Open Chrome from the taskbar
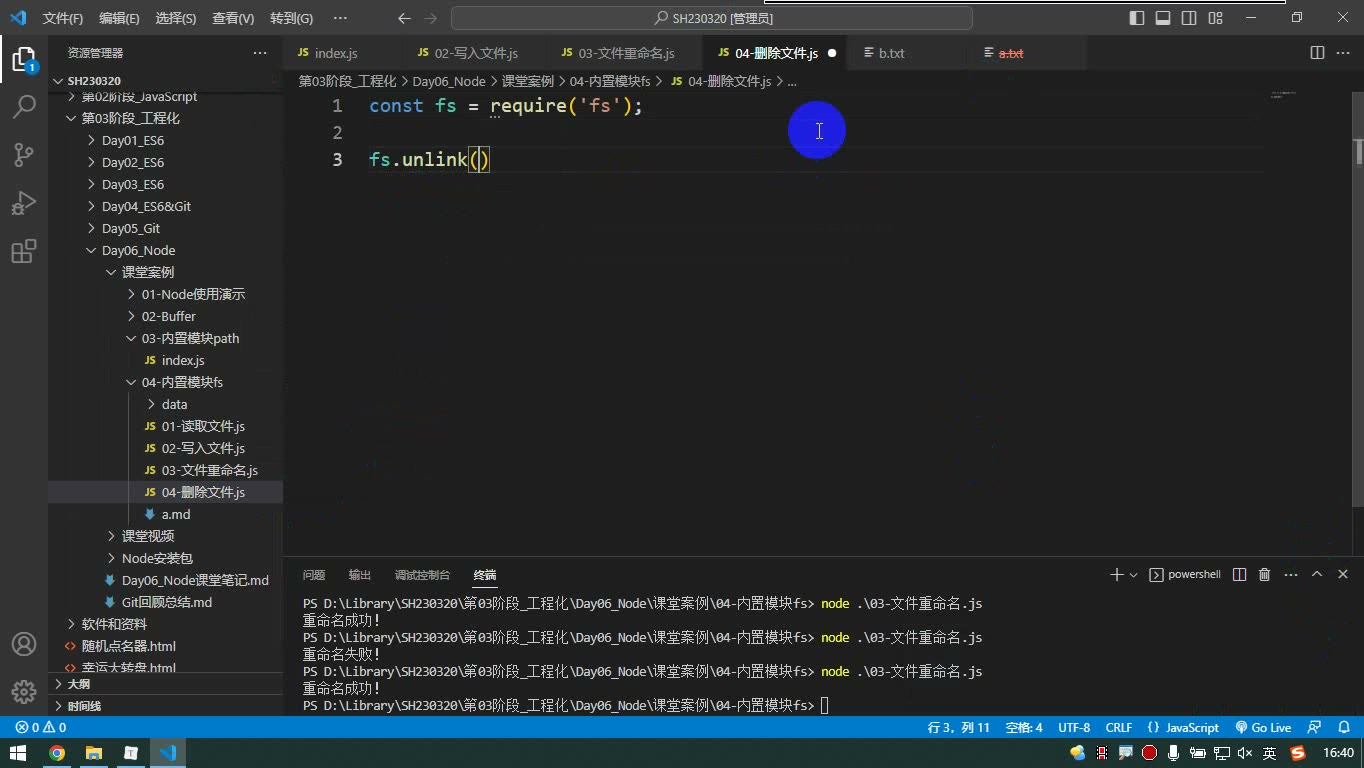Image resolution: width=1364 pixels, height=768 pixels. tap(57, 753)
